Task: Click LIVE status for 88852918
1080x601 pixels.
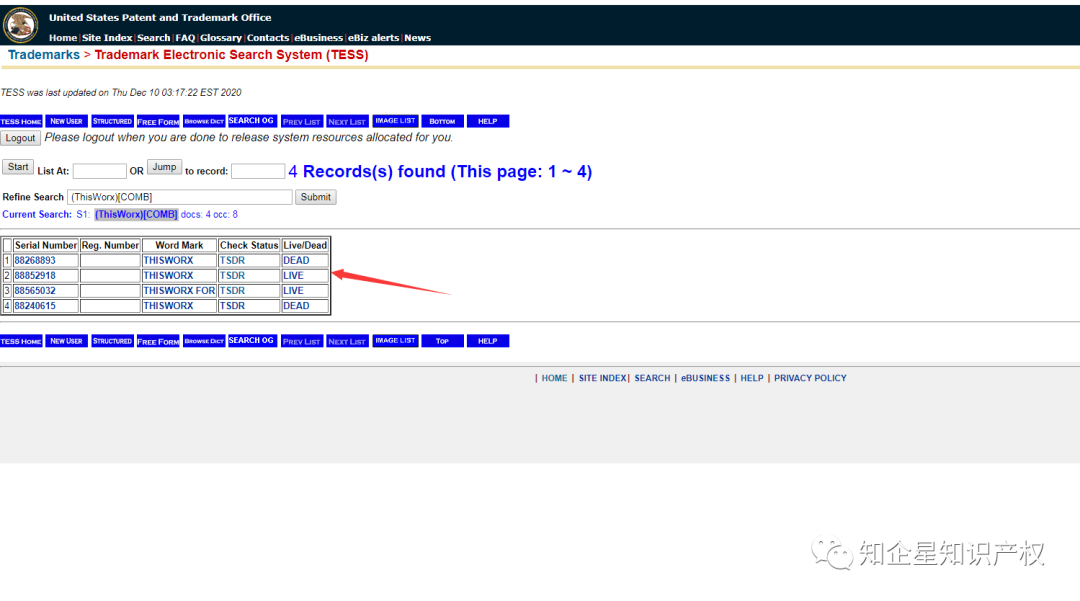Action: tap(293, 275)
